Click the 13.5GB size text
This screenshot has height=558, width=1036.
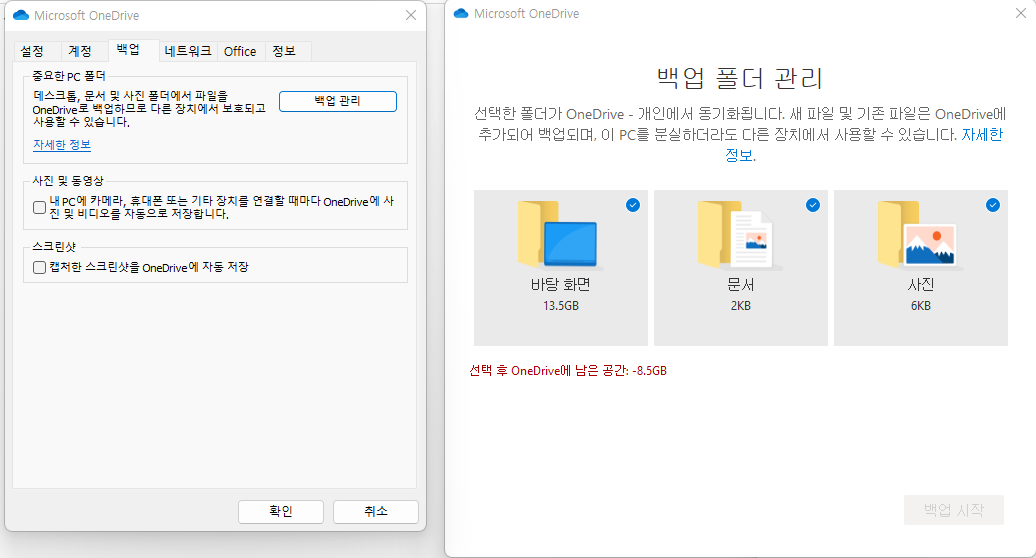561,306
